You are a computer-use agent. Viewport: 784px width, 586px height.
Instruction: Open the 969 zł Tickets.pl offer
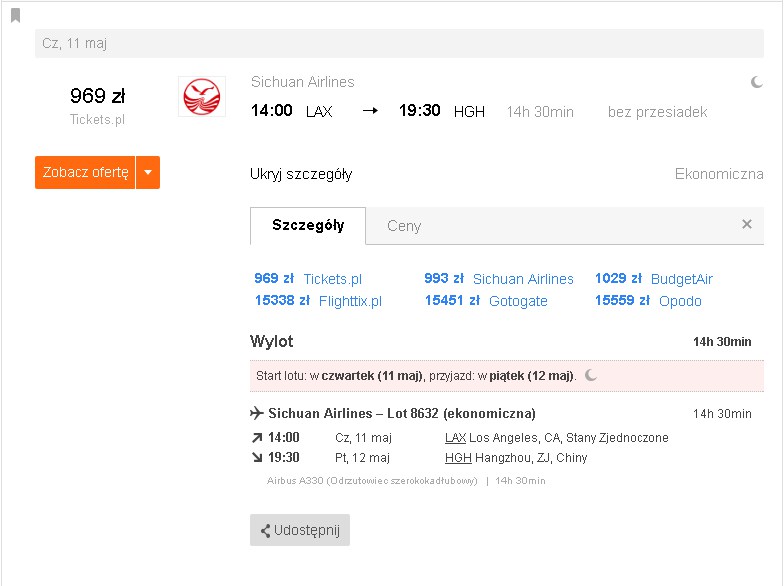308,279
